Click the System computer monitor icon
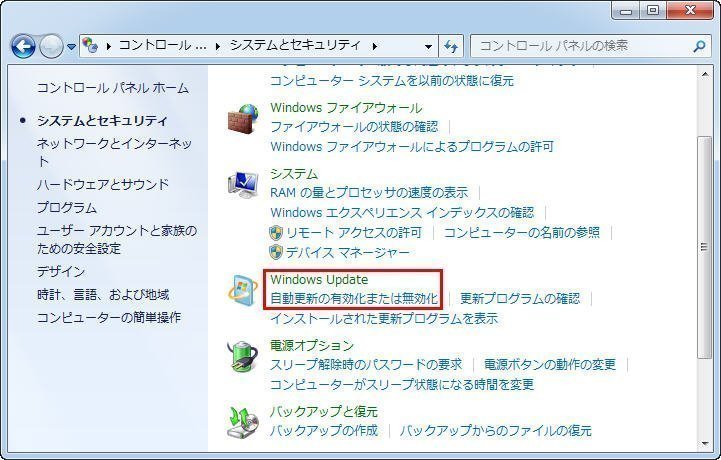Viewport: 721px width, 460px height. click(243, 185)
